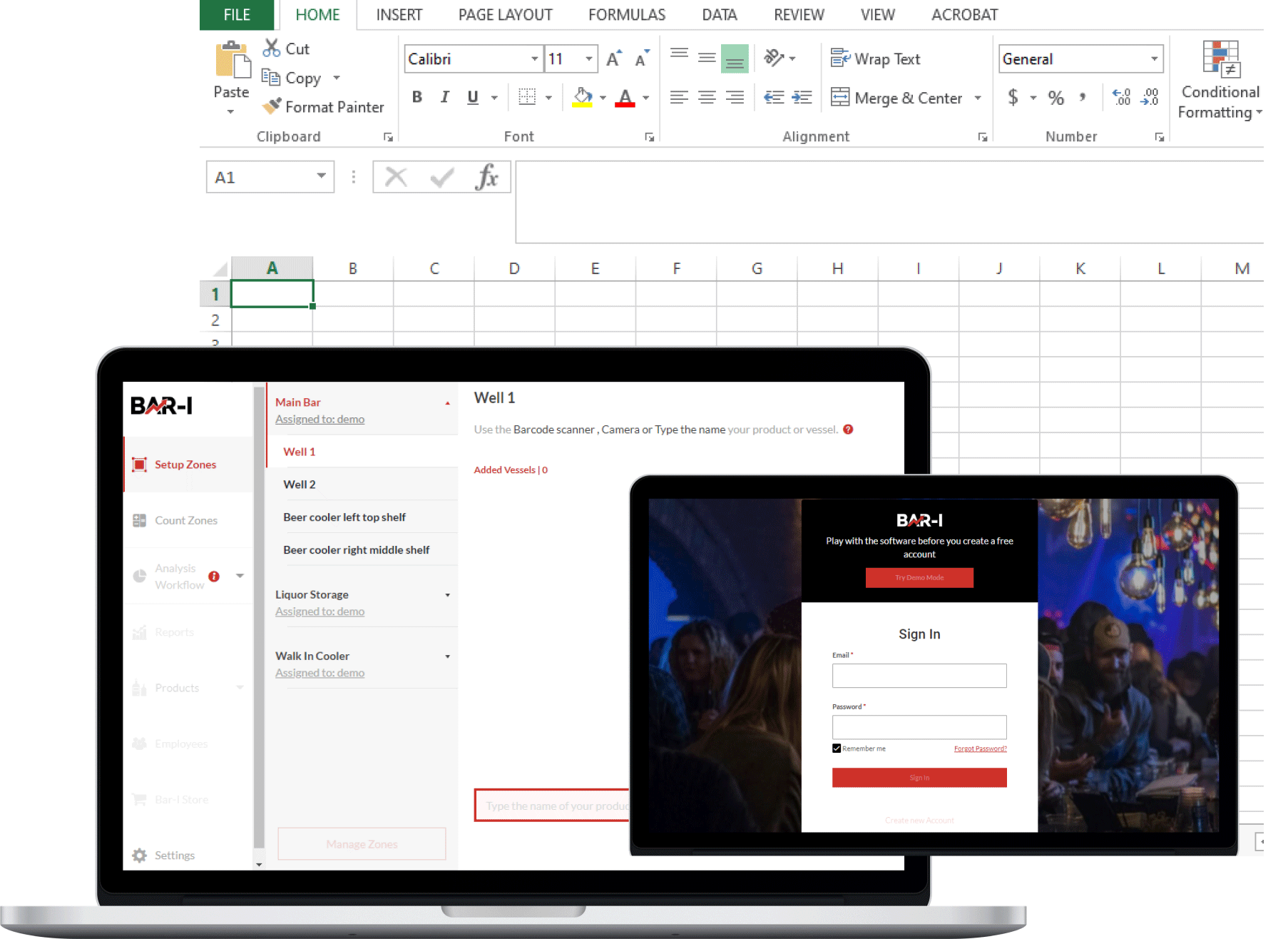Open the font size 11 dropdown
The width and height of the screenshot is (1288, 939).
click(589, 59)
